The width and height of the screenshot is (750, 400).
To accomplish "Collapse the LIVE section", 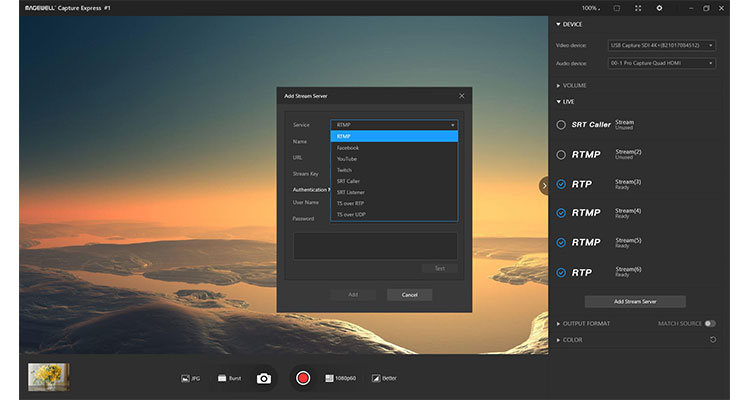I will (565, 102).
